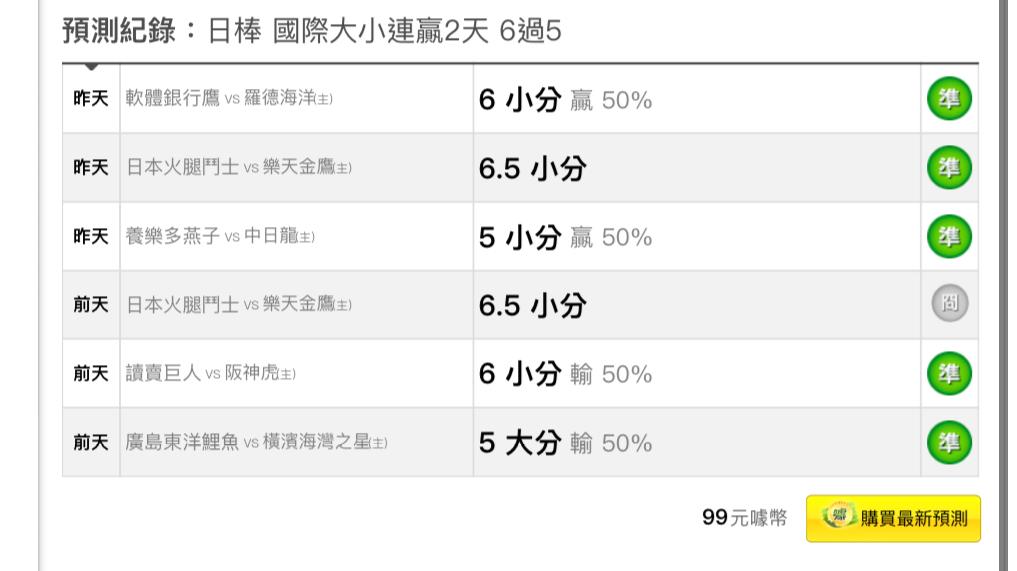Click green 準 badge for 讀賣巨人 match
The height and width of the screenshot is (571, 1017).
(949, 373)
